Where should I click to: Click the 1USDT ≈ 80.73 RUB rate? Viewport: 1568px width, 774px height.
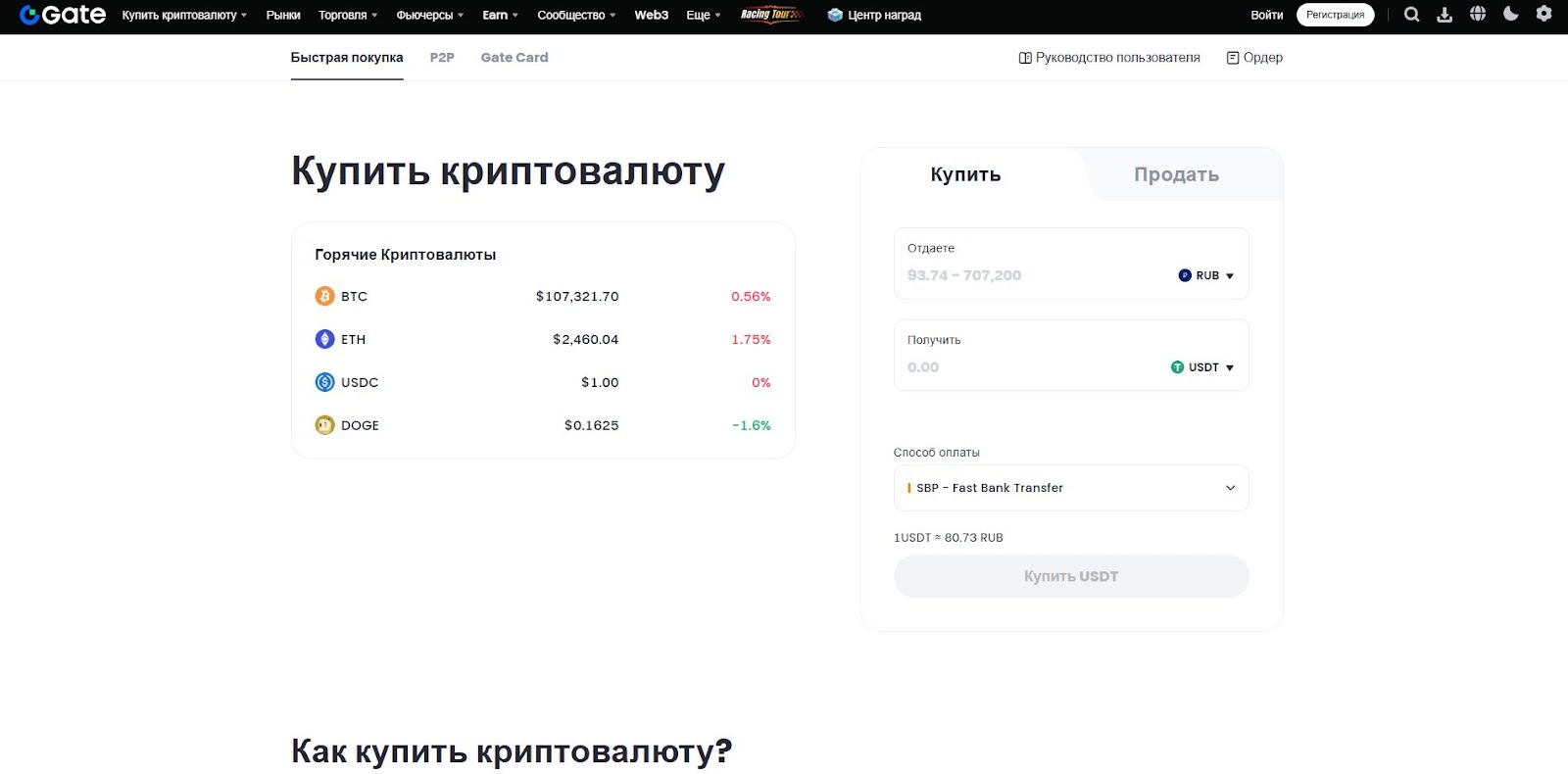tap(949, 538)
